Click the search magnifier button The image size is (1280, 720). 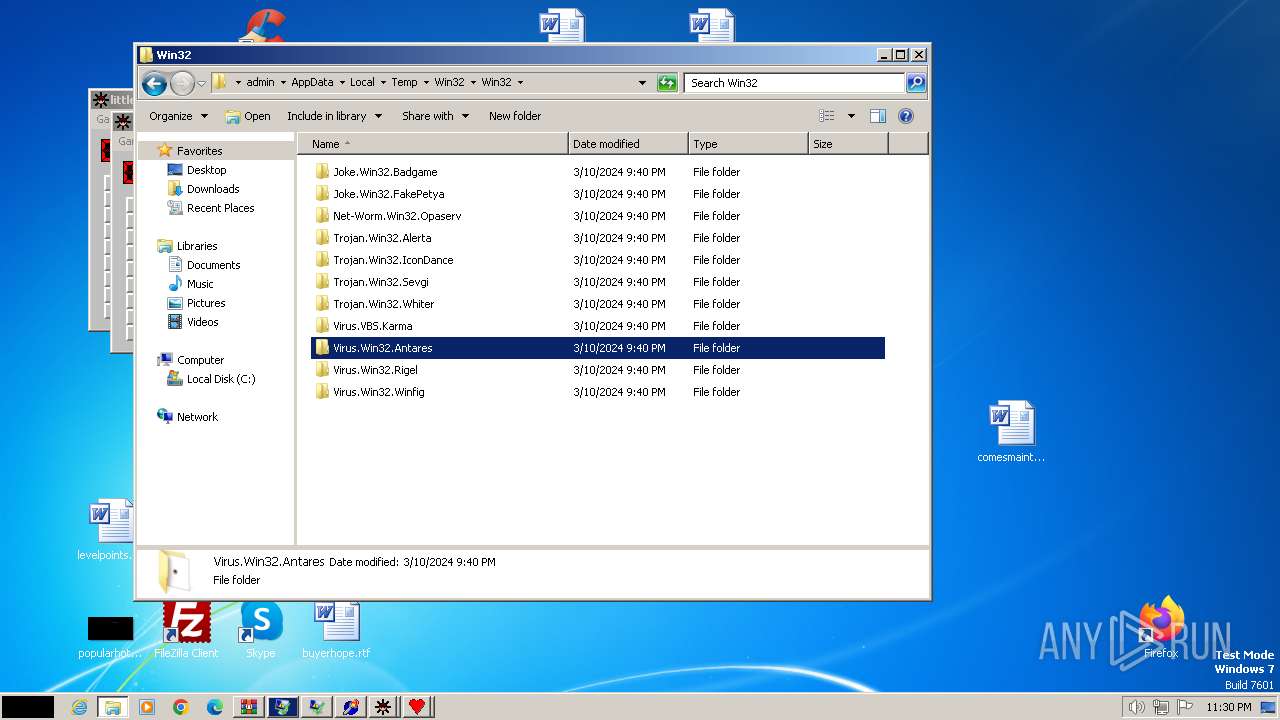pyautogui.click(x=916, y=83)
